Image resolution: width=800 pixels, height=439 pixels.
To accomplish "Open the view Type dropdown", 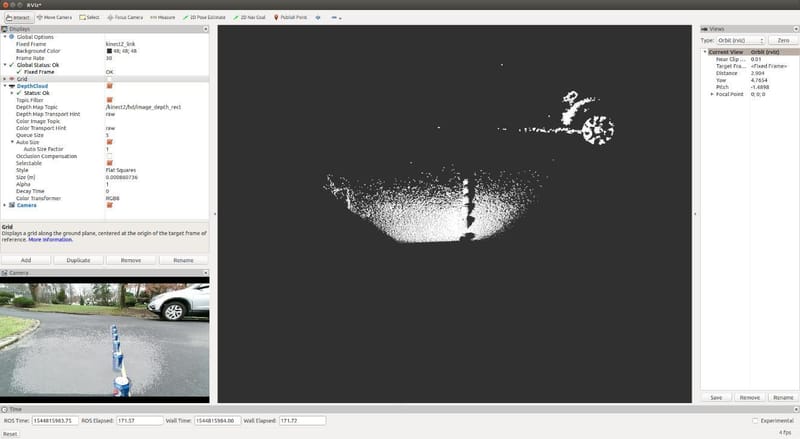I will tap(740, 40).
